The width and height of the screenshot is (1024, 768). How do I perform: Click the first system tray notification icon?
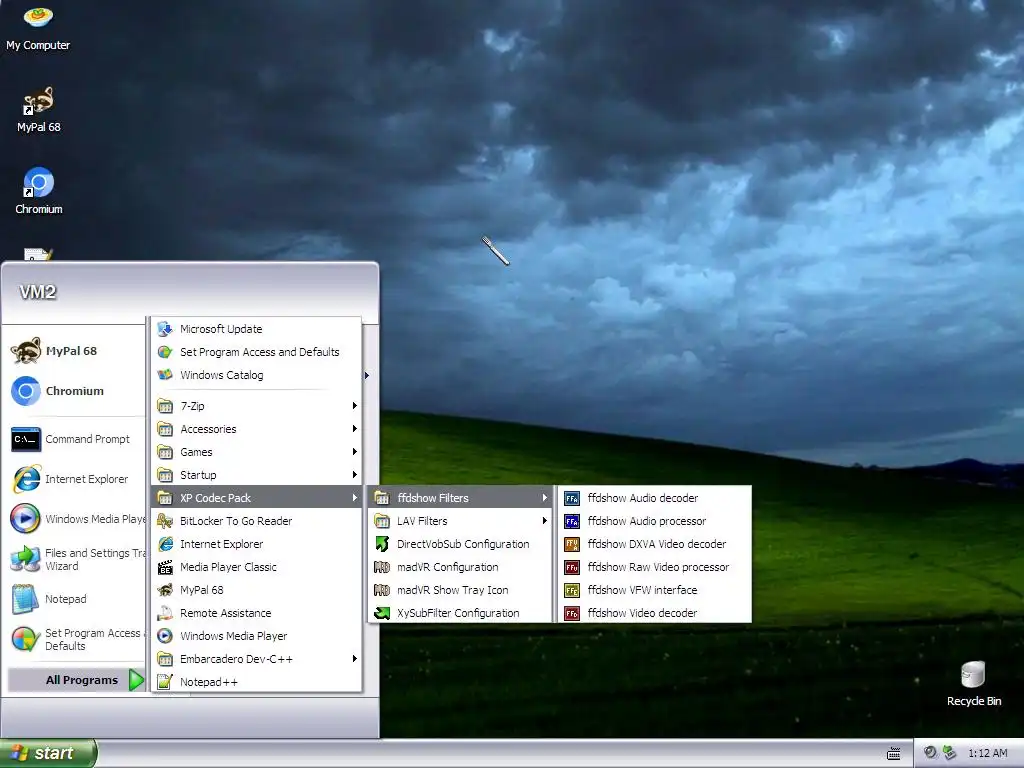[x=931, y=753]
